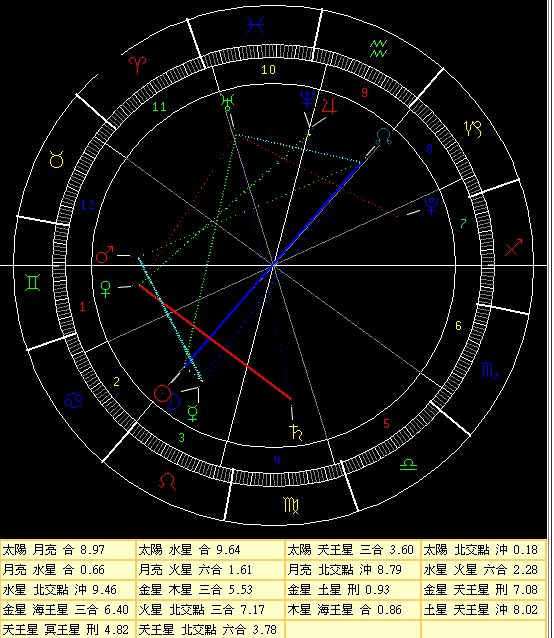Select the blue Pluto symbol
This screenshot has width=554, height=638.
tap(432, 205)
